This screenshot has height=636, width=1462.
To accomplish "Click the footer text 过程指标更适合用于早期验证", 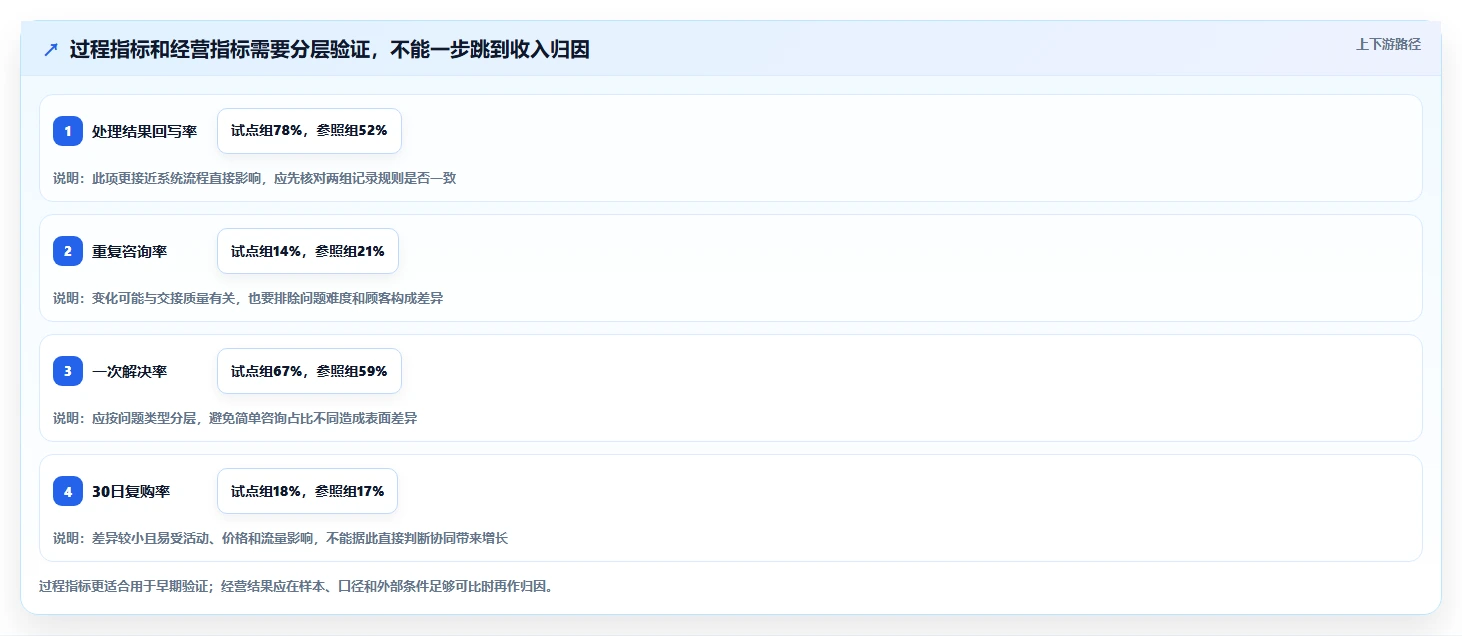I will [296, 586].
